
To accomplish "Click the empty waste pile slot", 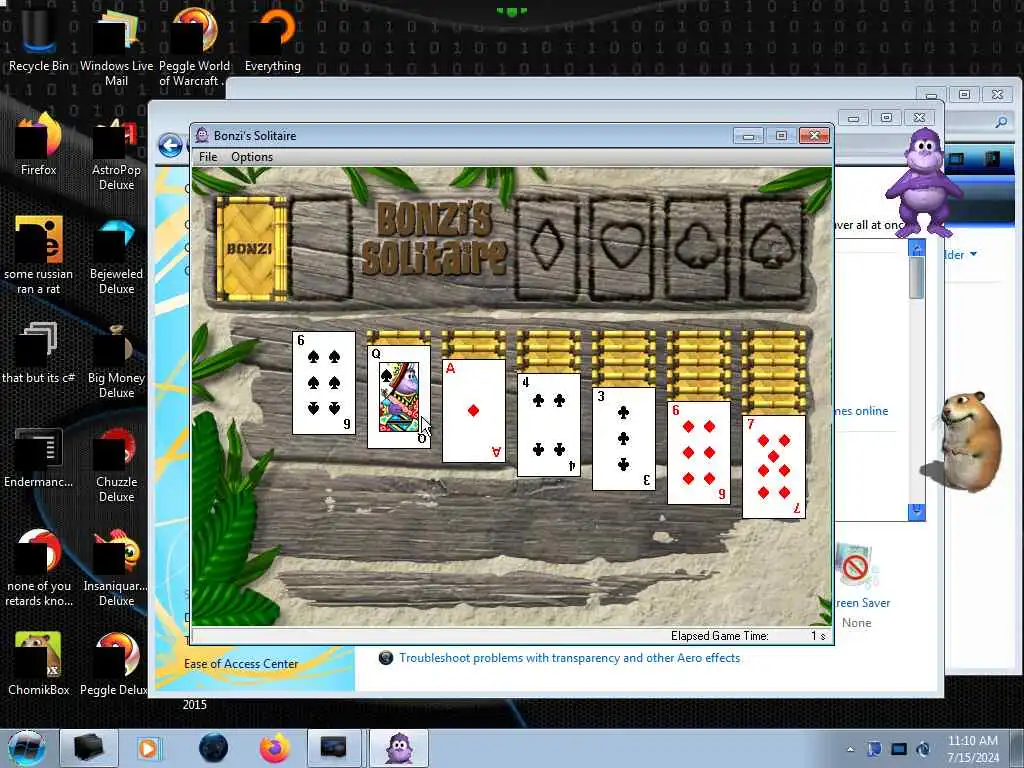I will pos(321,248).
